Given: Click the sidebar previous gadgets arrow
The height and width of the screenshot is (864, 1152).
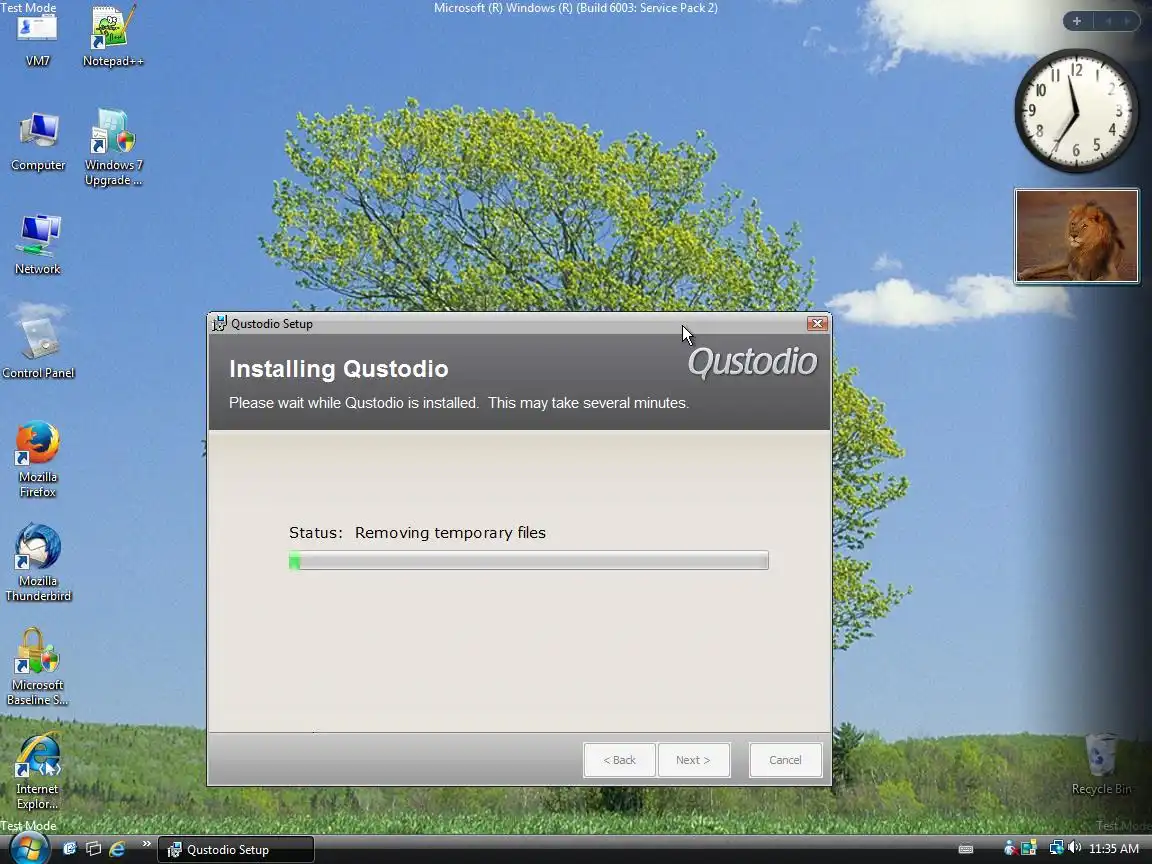Looking at the screenshot, I should tap(1107, 21).
